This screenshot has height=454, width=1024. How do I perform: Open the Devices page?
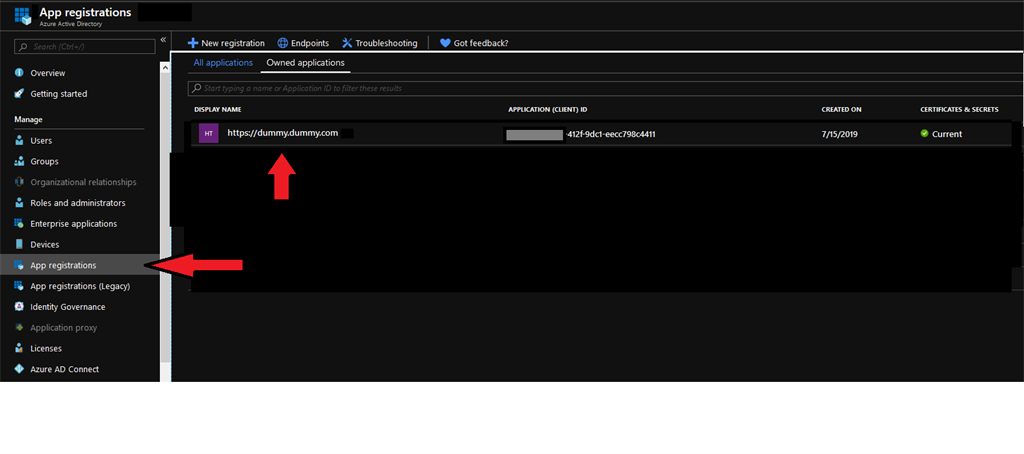point(45,244)
